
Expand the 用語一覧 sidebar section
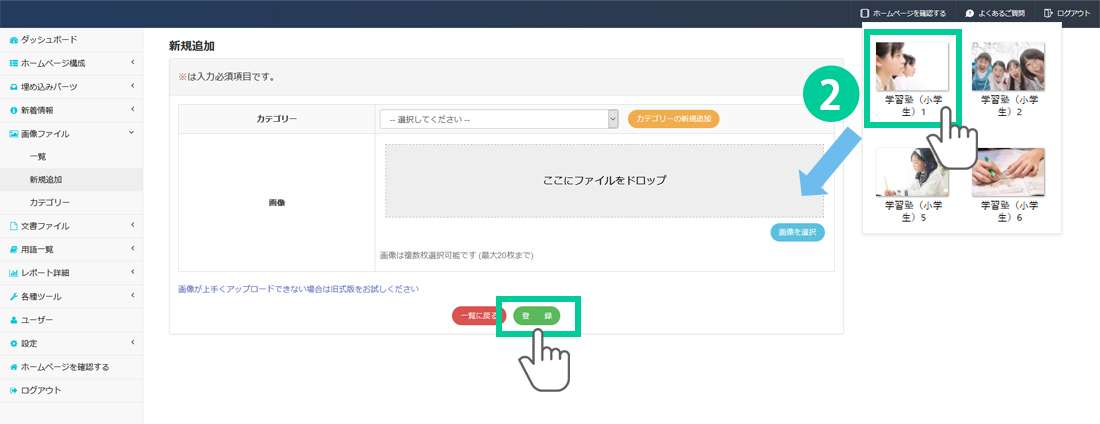(x=131, y=249)
